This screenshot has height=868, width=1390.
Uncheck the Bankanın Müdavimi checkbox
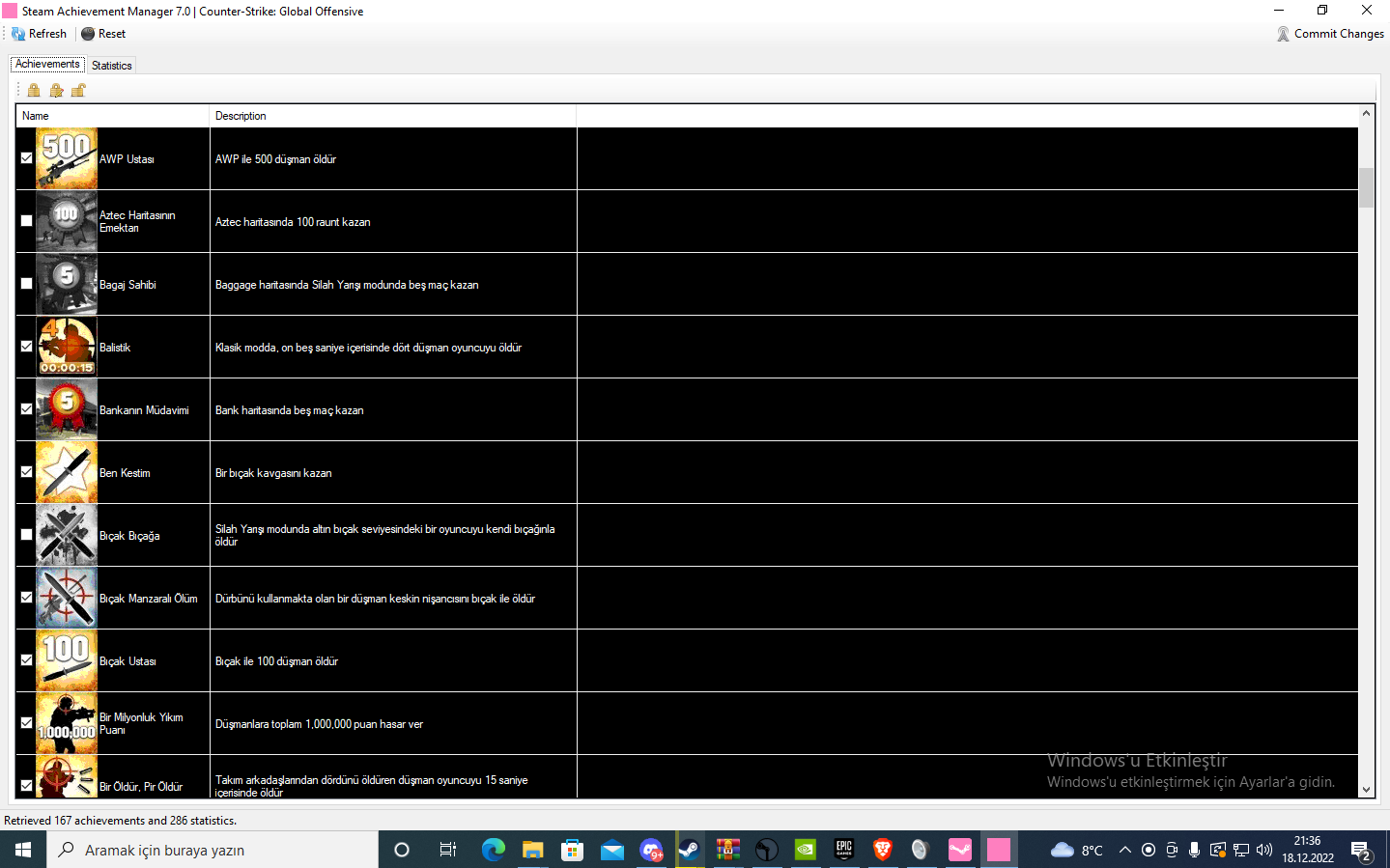[27, 409]
